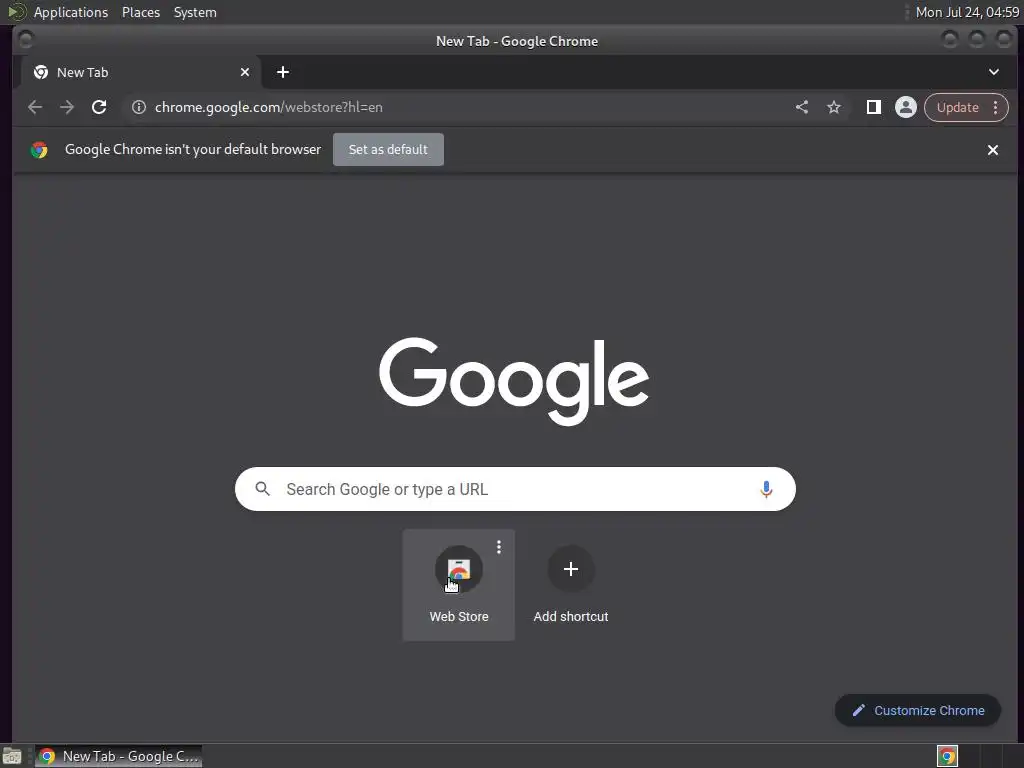This screenshot has height=768, width=1024.
Task: Click the Update button
Action: 957,107
